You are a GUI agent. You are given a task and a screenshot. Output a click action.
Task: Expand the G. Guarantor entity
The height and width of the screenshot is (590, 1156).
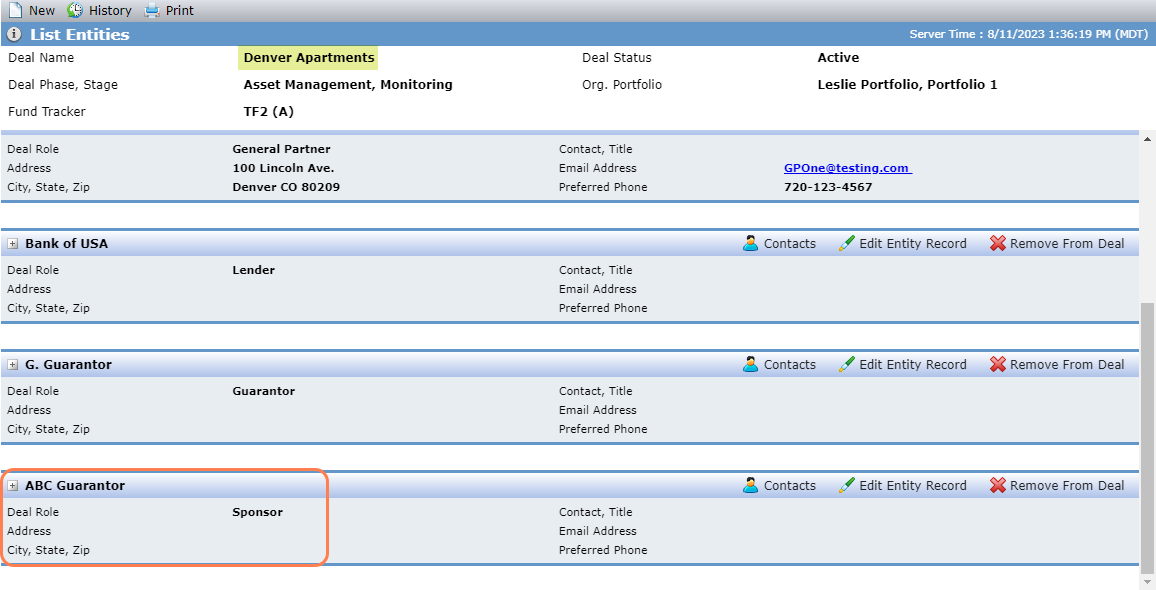(13, 364)
